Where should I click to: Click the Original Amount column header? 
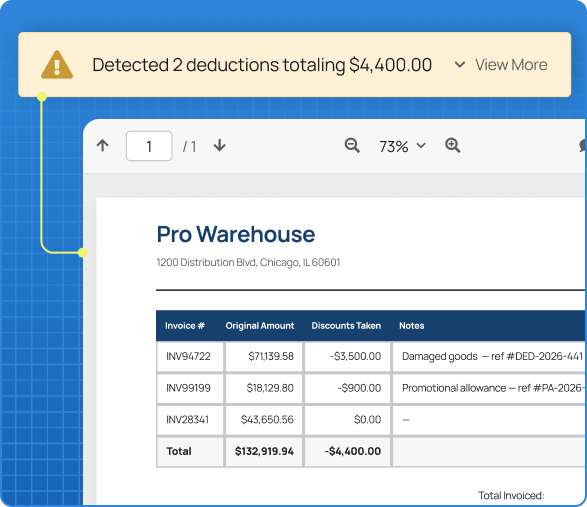pyautogui.click(x=260, y=326)
